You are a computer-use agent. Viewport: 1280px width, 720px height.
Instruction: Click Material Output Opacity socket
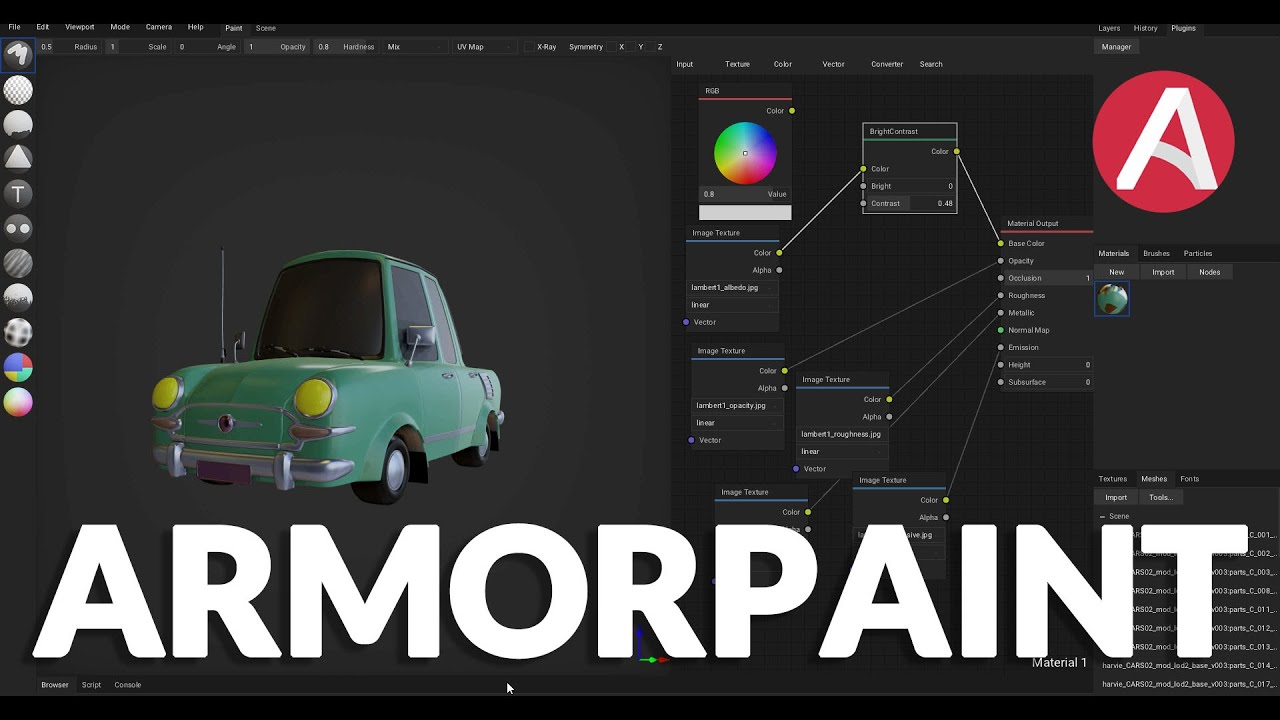pyautogui.click(x=1000, y=261)
